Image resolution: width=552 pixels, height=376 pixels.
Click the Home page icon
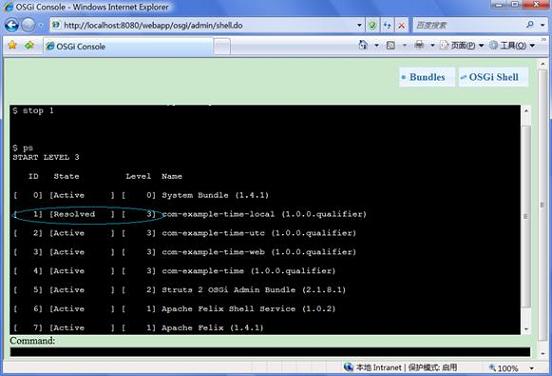(x=363, y=45)
